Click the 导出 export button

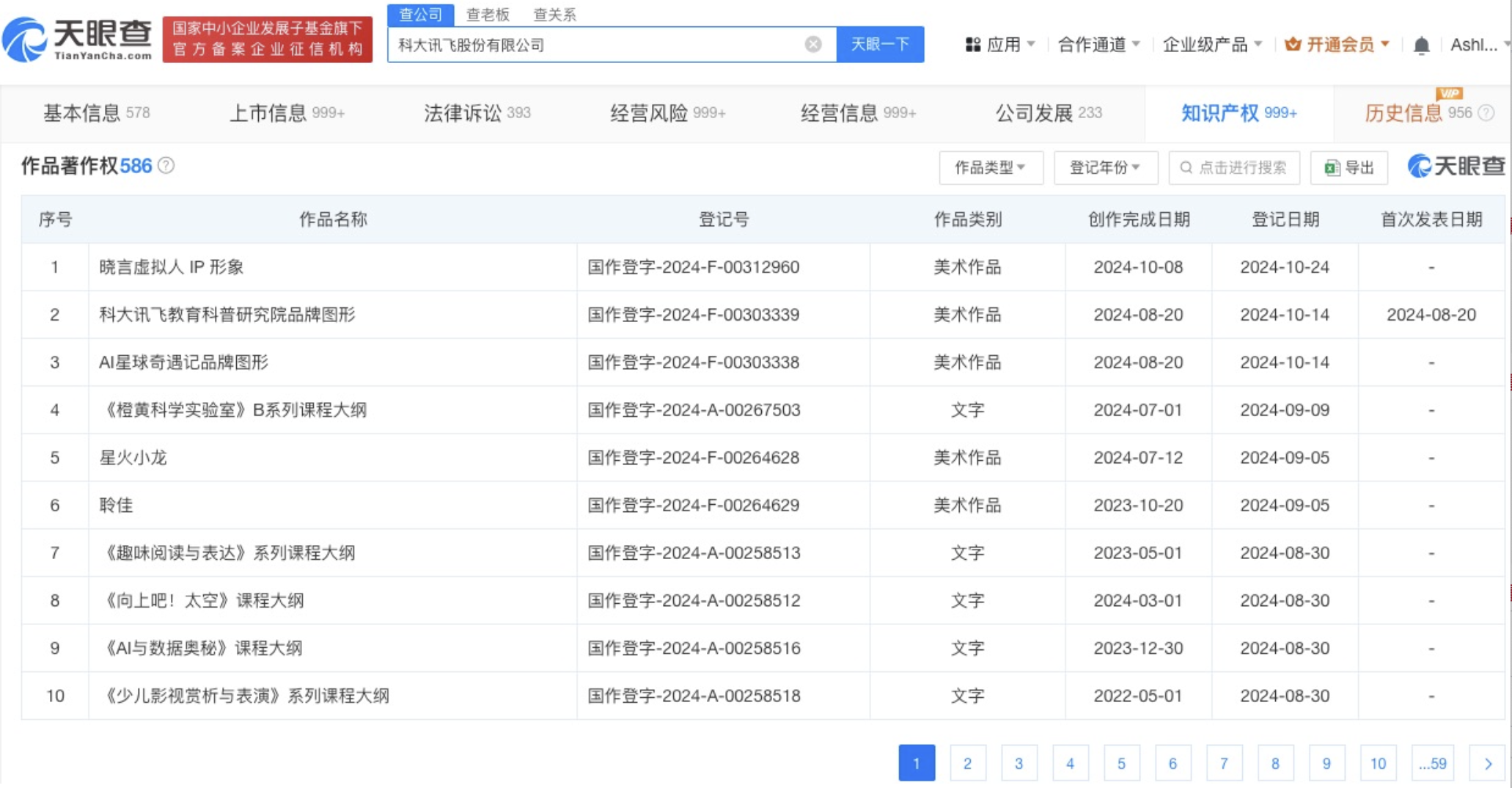(1348, 168)
